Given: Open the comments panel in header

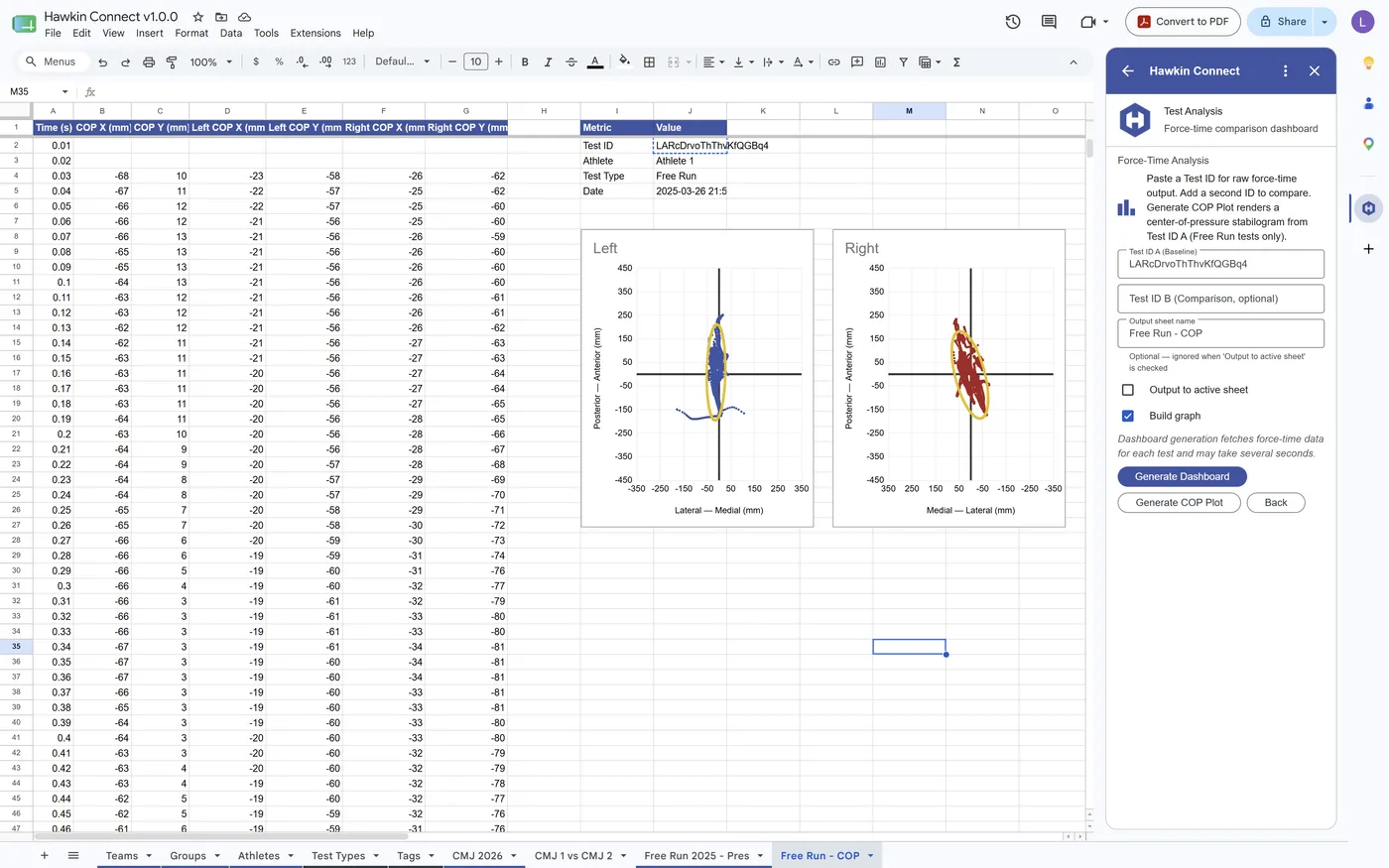Looking at the screenshot, I should [1049, 22].
